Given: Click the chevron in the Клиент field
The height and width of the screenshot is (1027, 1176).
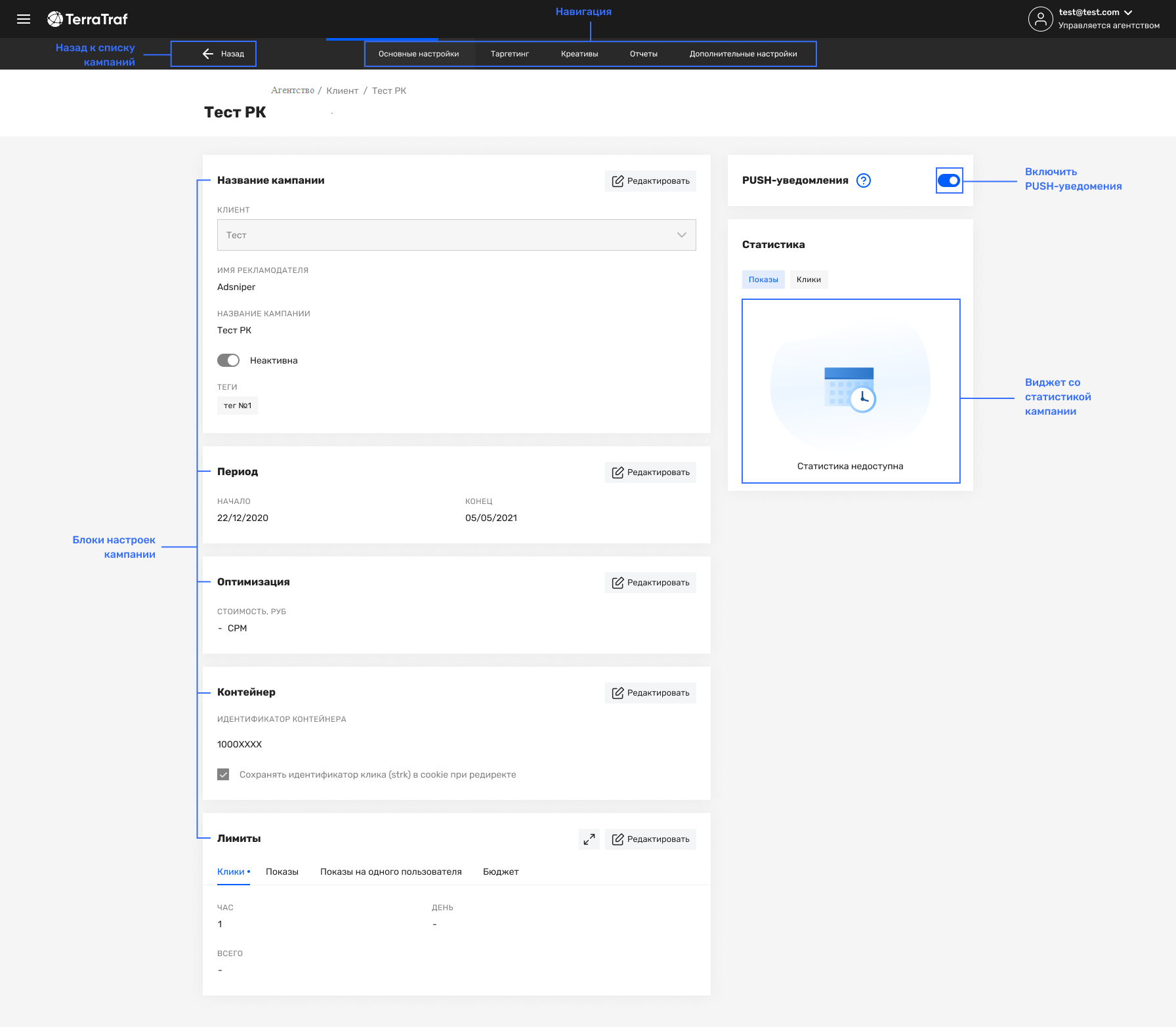Looking at the screenshot, I should (x=682, y=235).
